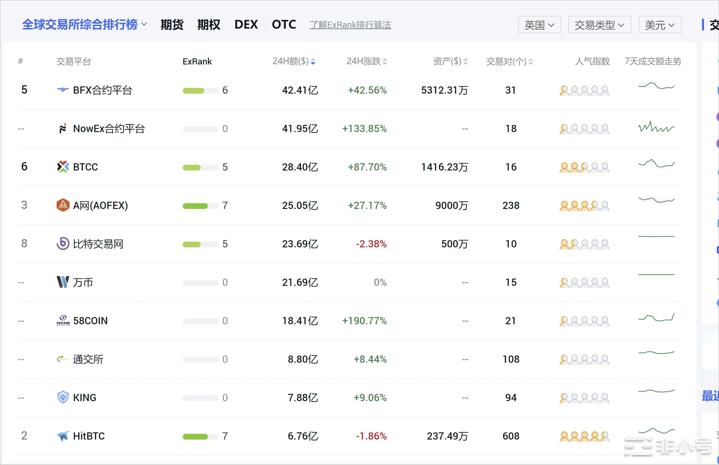The width and height of the screenshot is (719, 465).
Task: Open the 交易类型 filter dropdown
Action: [599, 25]
